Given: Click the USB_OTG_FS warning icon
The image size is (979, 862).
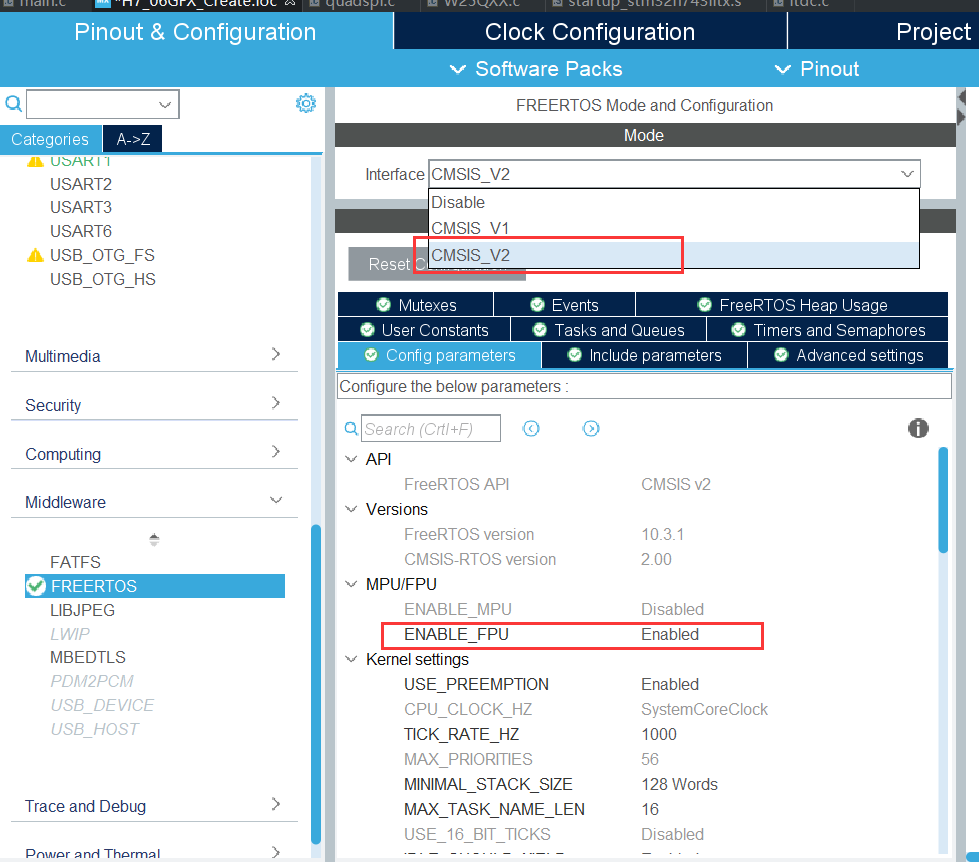Looking at the screenshot, I should 36,255.
